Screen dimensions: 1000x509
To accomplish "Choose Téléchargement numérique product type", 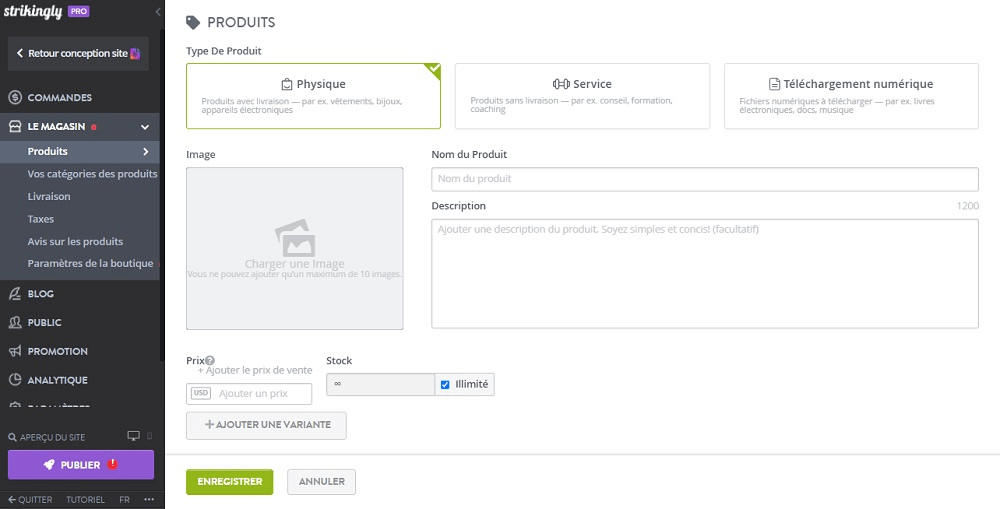I will tap(850, 96).
